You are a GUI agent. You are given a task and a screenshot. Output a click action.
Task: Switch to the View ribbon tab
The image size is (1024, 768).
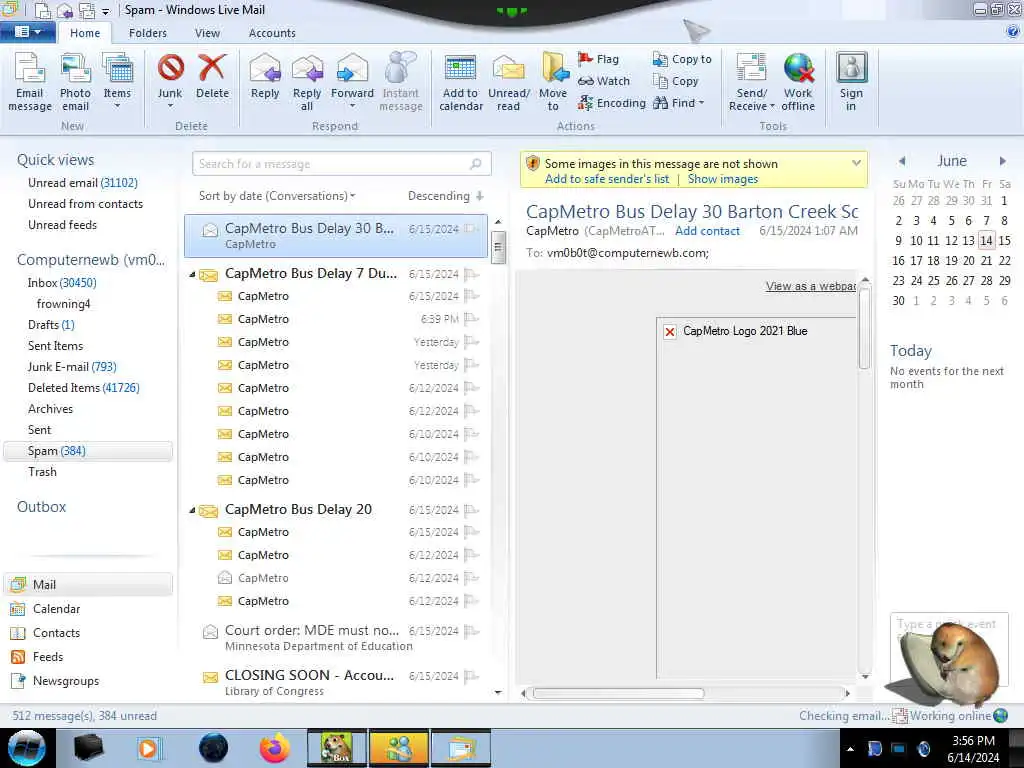(x=207, y=33)
